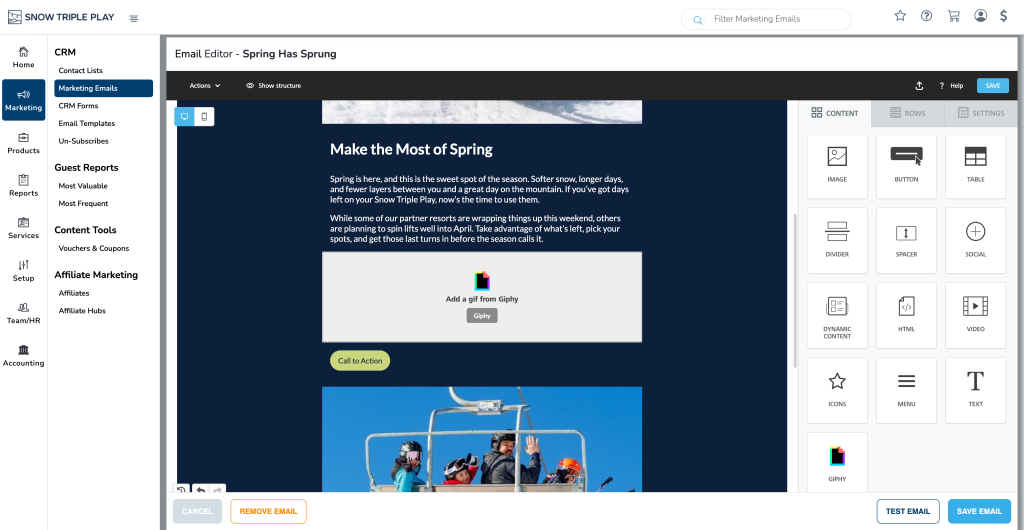Screen dimensions: 1024x530
Task: Toggle Show structure view
Action: (x=273, y=86)
